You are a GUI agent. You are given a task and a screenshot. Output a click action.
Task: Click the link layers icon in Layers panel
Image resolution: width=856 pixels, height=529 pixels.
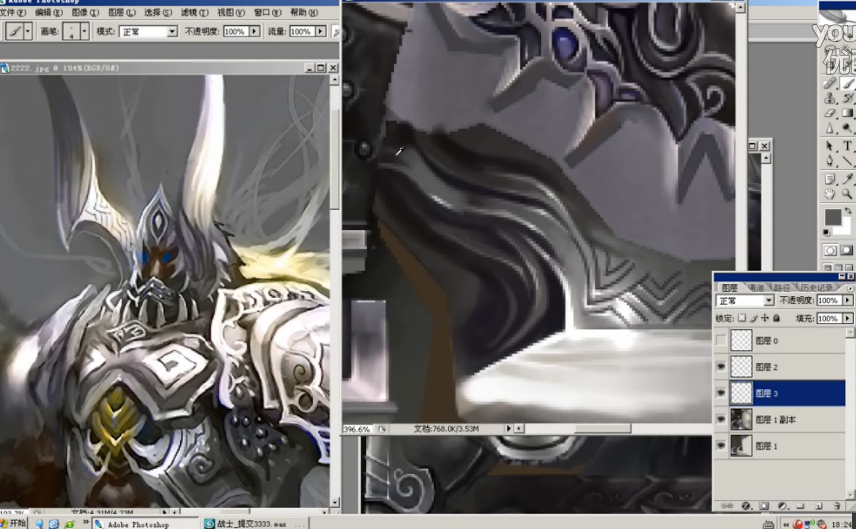(727, 506)
